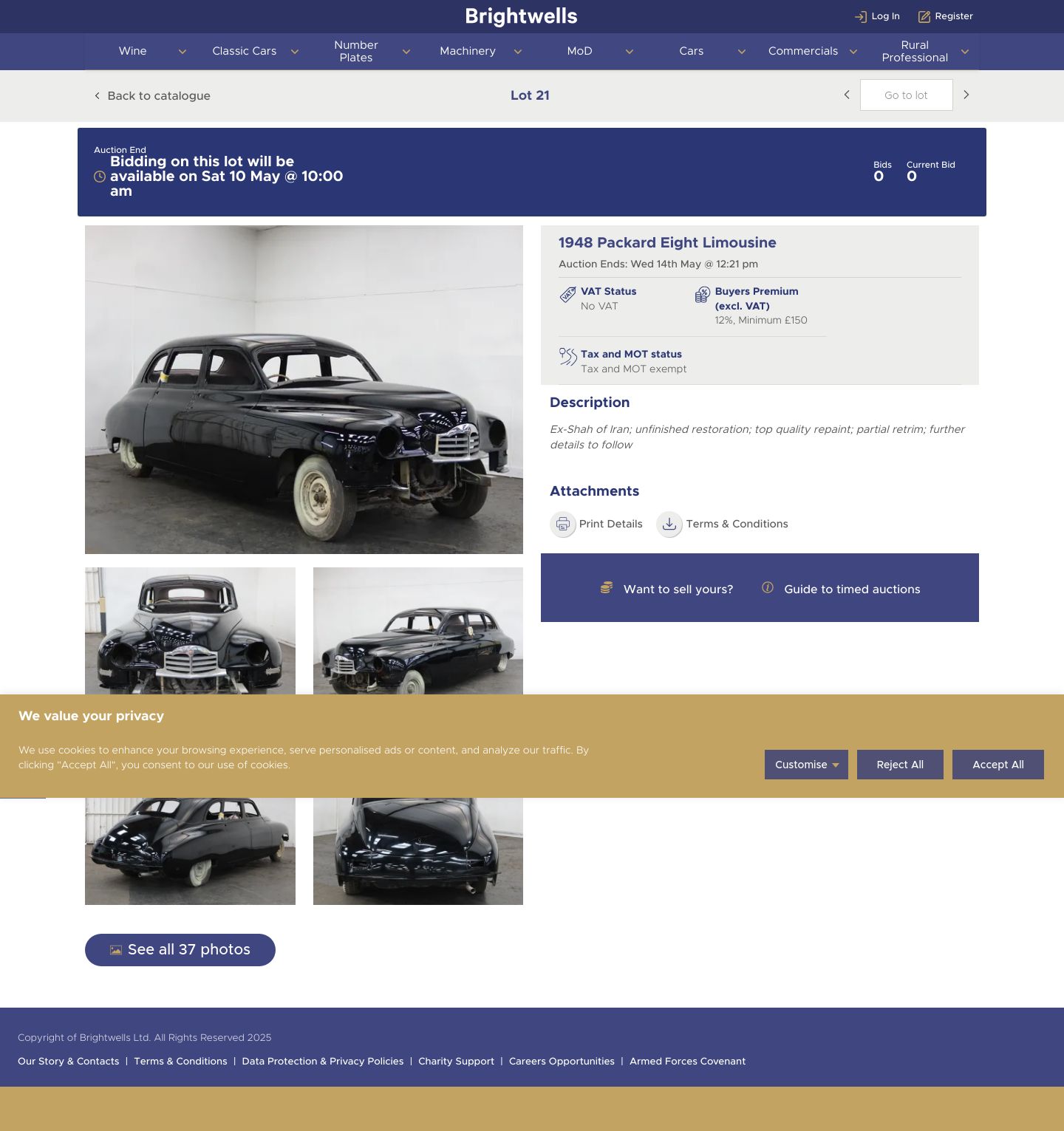
Task: Expand the Number Plates menu chevron
Action: pyautogui.click(x=406, y=52)
